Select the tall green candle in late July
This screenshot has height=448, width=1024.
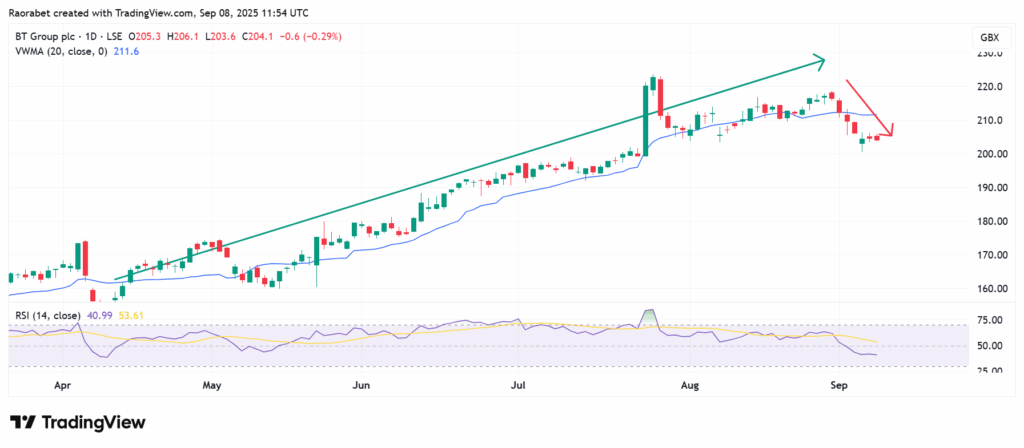(644, 120)
